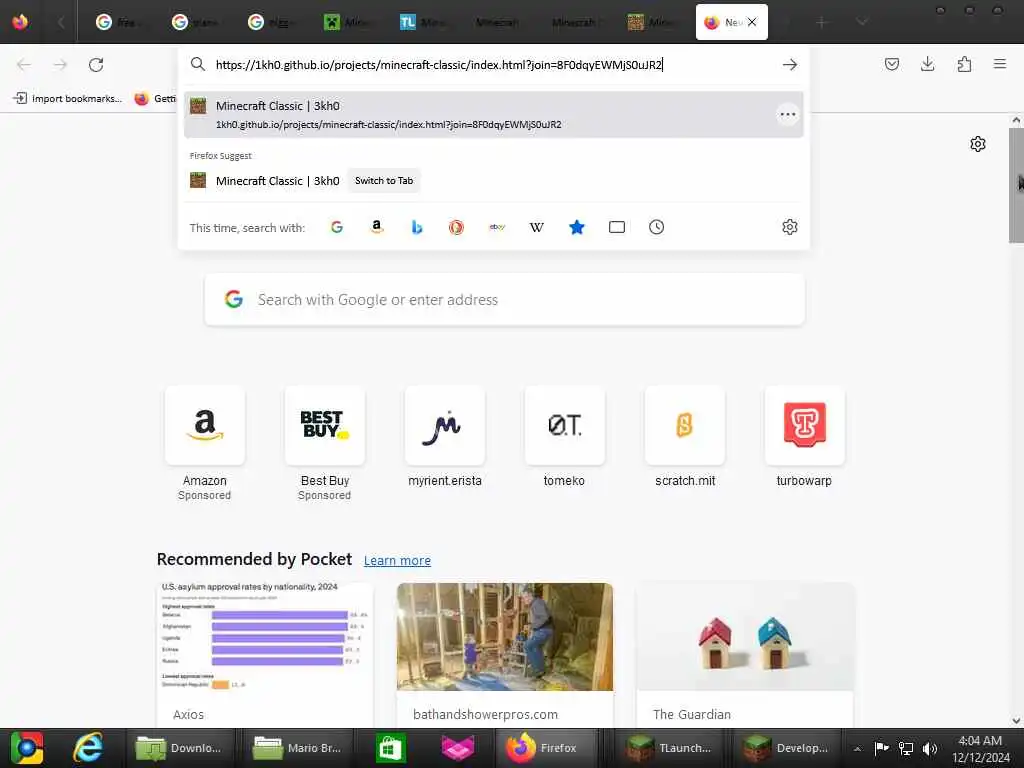Viewport: 1024px width, 768px height.
Task: Search this time with eBay icon
Action: tap(497, 227)
